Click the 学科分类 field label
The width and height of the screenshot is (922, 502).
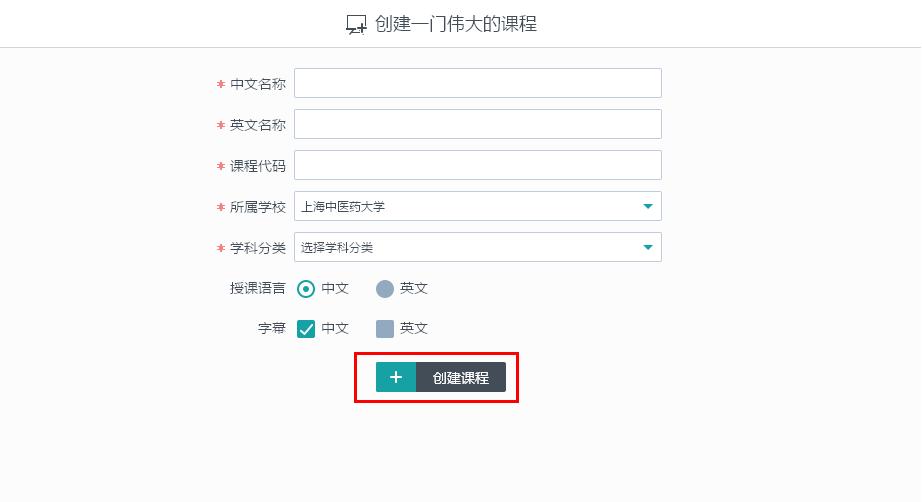pyautogui.click(x=258, y=248)
